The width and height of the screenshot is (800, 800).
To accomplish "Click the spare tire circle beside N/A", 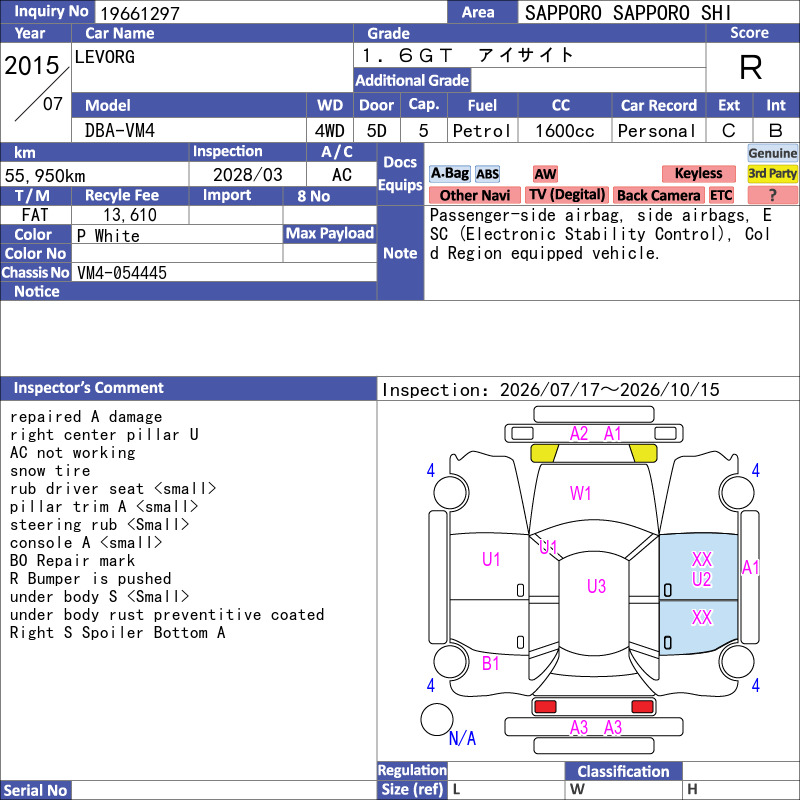I will tap(437, 719).
